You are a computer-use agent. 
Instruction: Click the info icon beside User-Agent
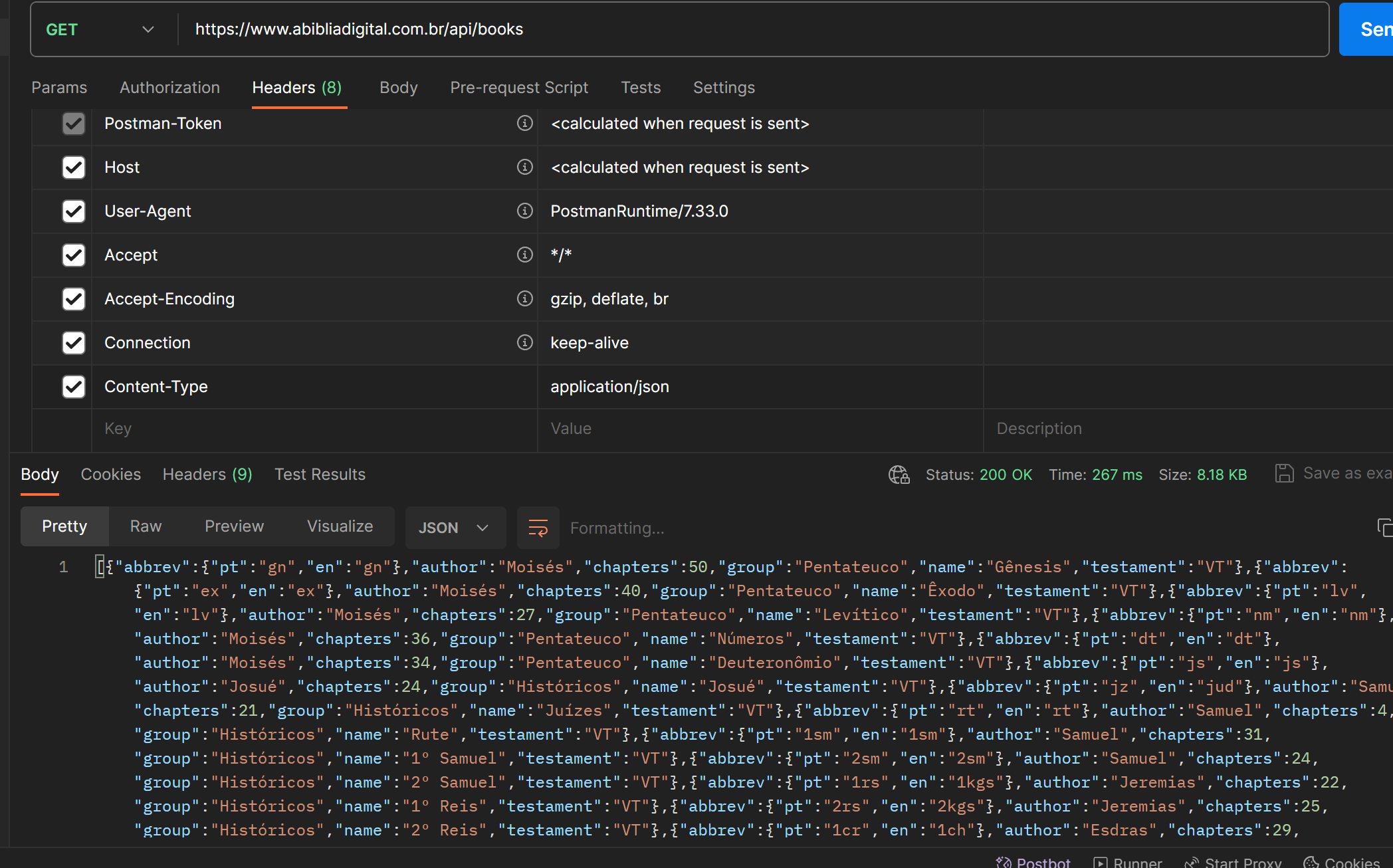(524, 211)
